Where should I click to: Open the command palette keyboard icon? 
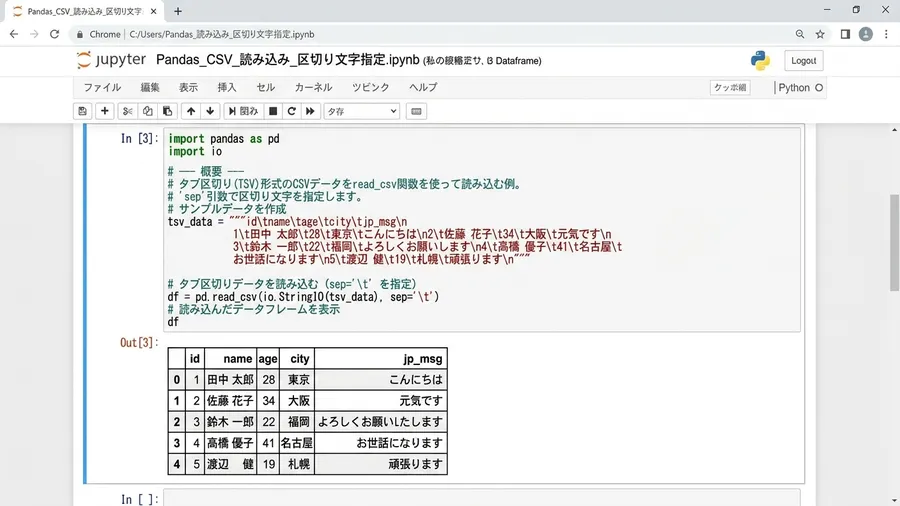coord(416,111)
